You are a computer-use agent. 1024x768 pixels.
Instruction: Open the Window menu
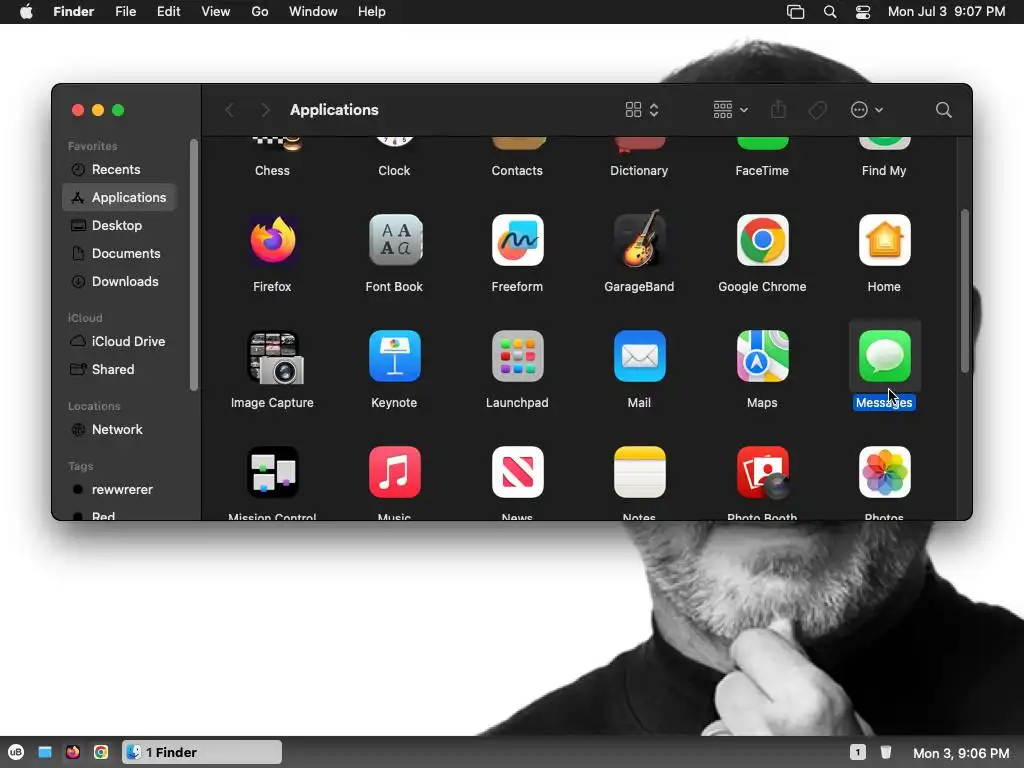(313, 12)
